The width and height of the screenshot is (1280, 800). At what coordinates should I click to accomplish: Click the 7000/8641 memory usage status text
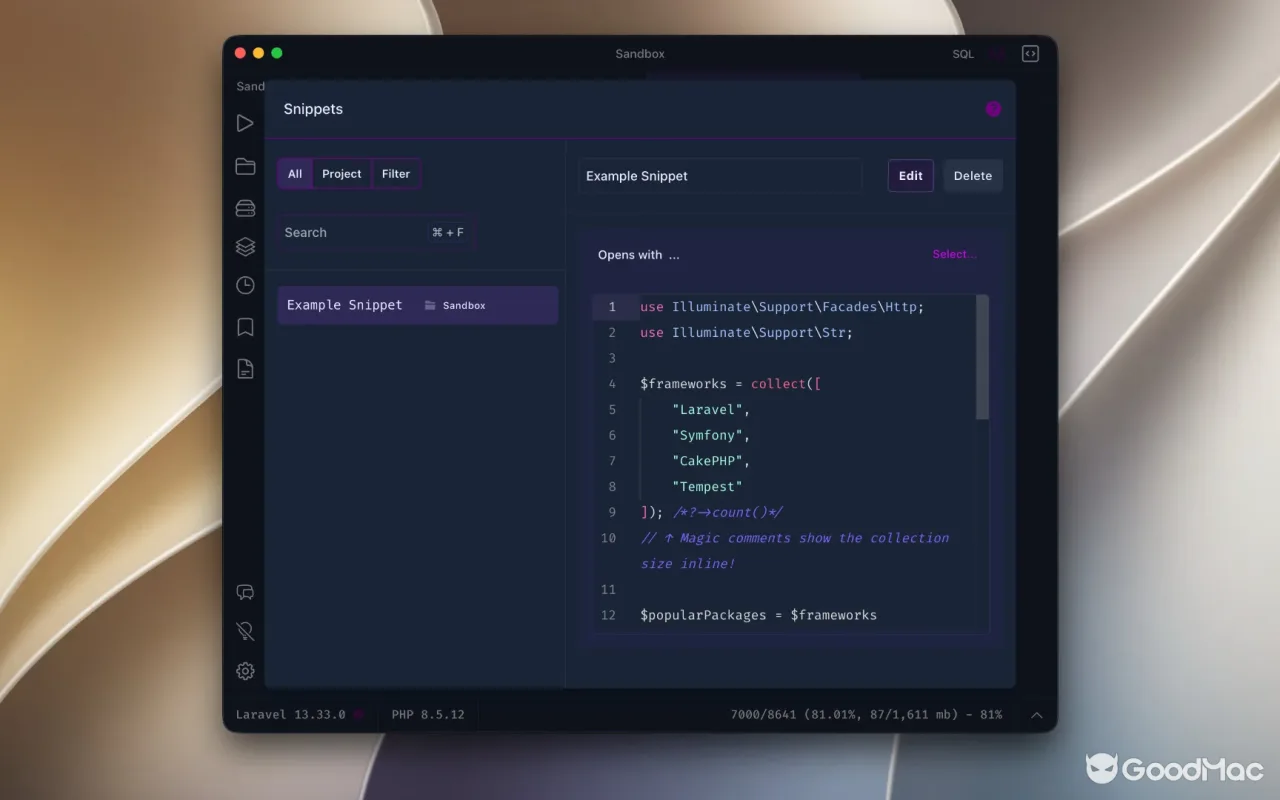coord(866,715)
